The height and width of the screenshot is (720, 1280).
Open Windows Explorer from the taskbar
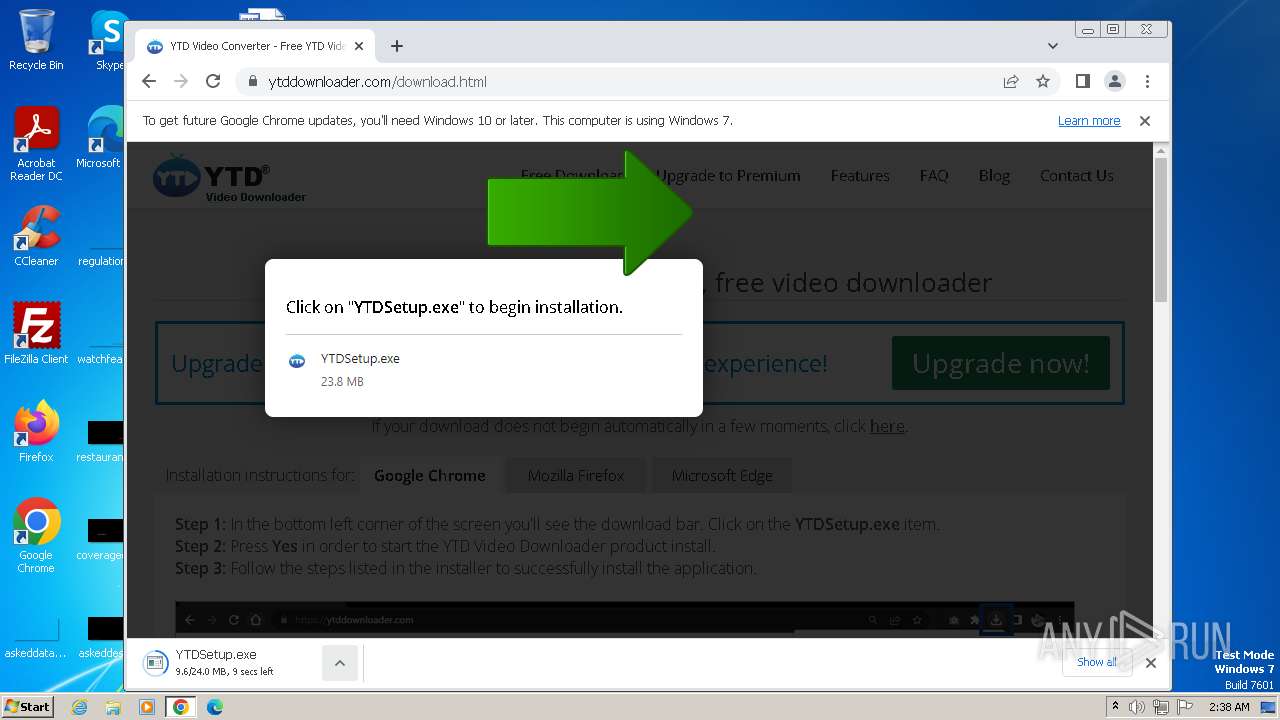113,707
